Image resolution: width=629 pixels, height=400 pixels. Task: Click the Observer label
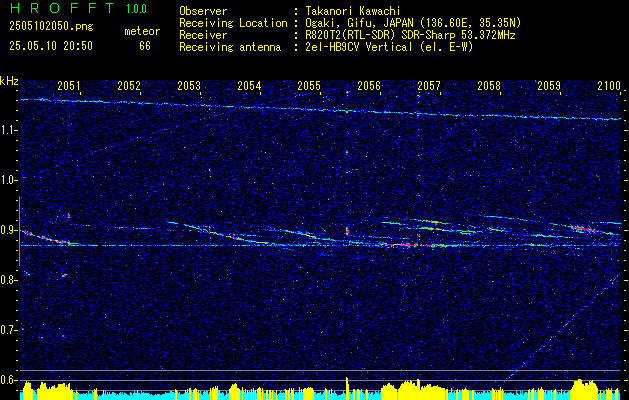pos(203,11)
